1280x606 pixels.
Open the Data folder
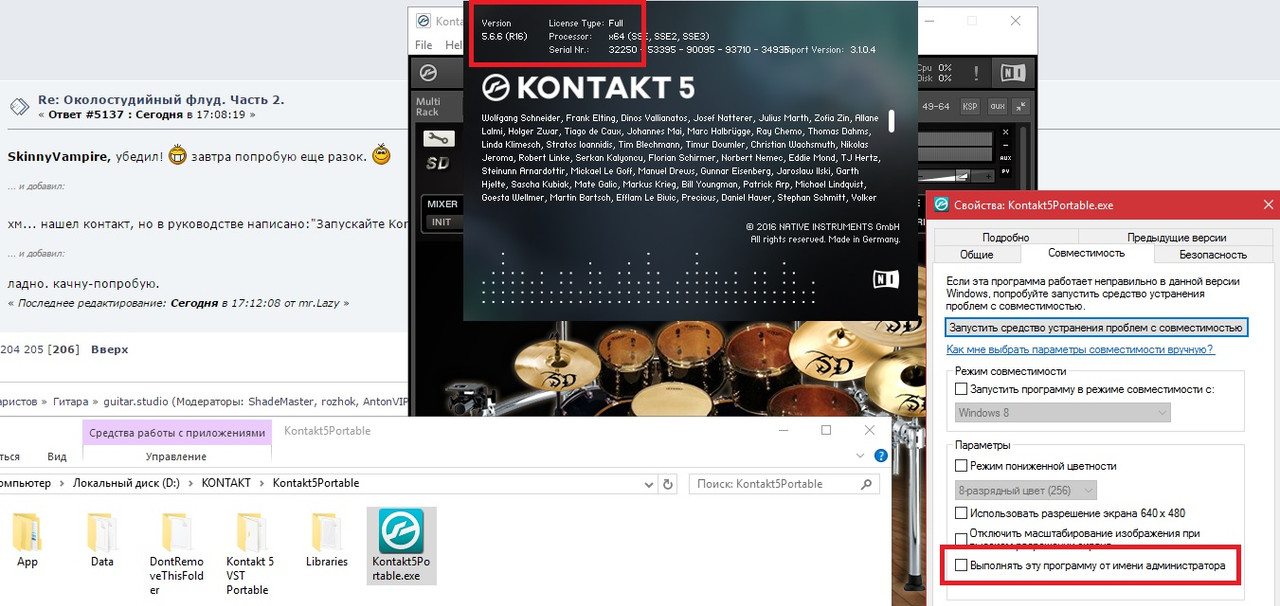pos(102,540)
